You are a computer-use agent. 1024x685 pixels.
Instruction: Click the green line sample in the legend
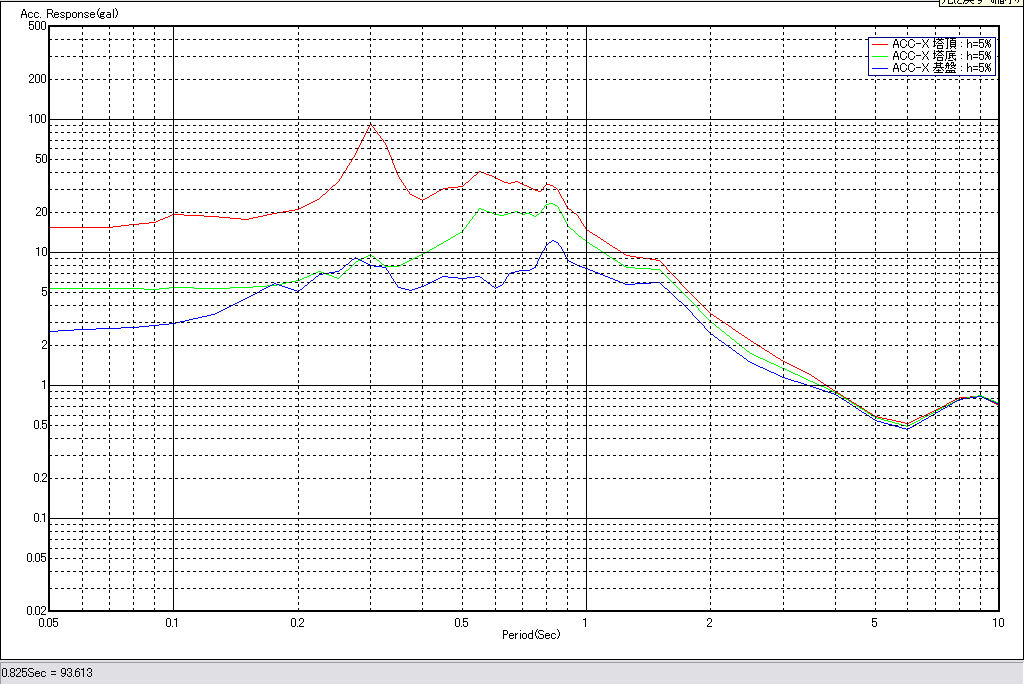coord(879,56)
